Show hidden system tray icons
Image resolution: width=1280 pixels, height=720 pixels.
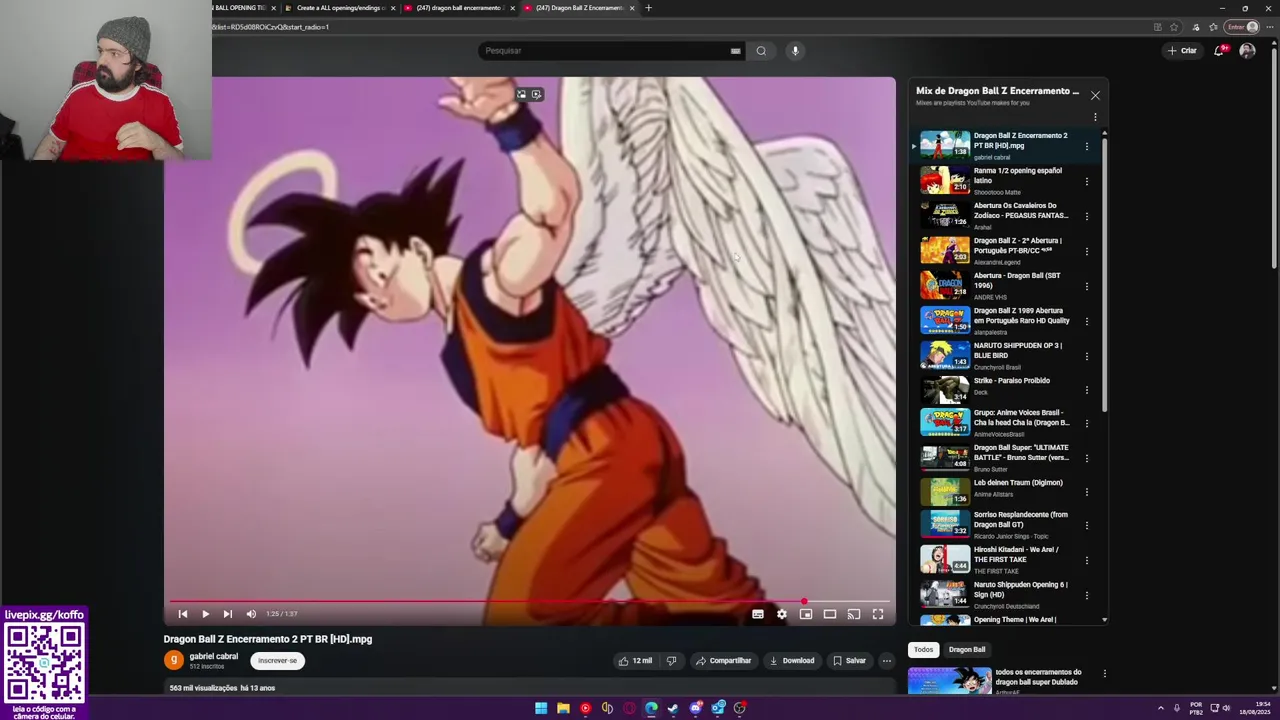tap(1161, 708)
